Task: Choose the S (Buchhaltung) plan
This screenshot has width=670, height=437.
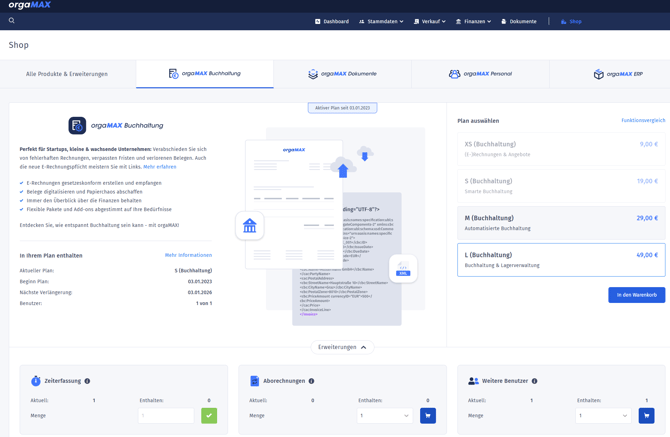Action: pos(561,186)
